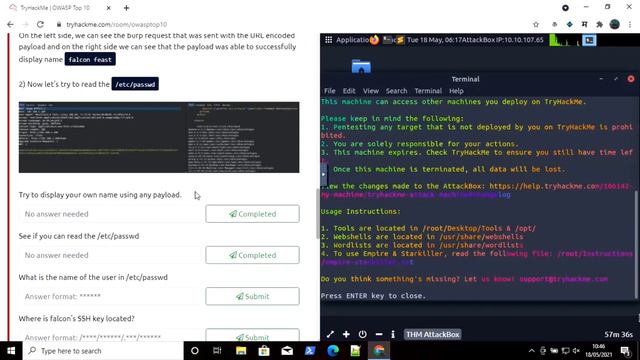Click Completed button for read /etc/passwd question
Image resolution: width=640 pixels, height=360 pixels.
tap(252, 255)
